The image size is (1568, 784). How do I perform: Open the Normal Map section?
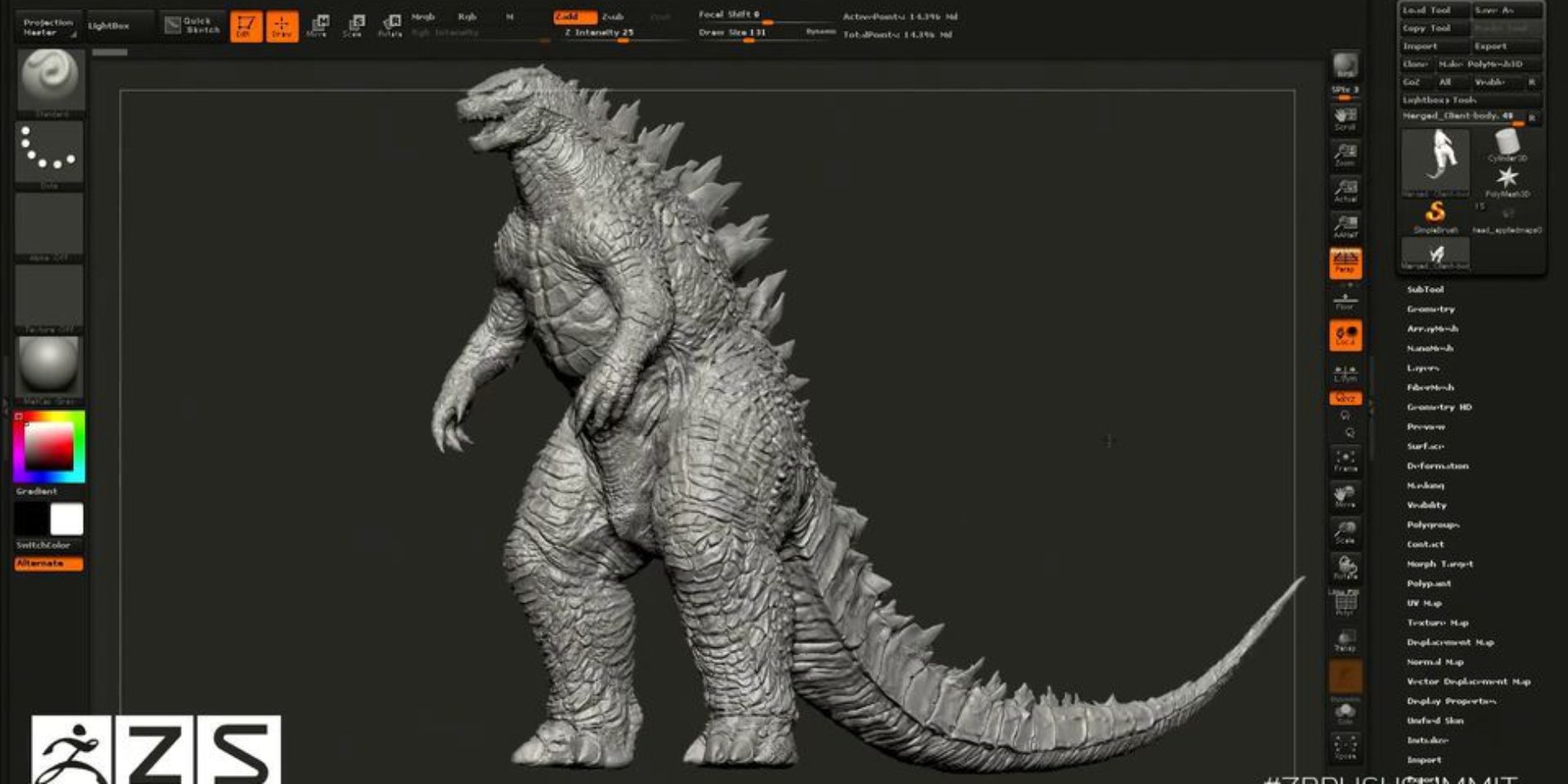click(x=1434, y=662)
